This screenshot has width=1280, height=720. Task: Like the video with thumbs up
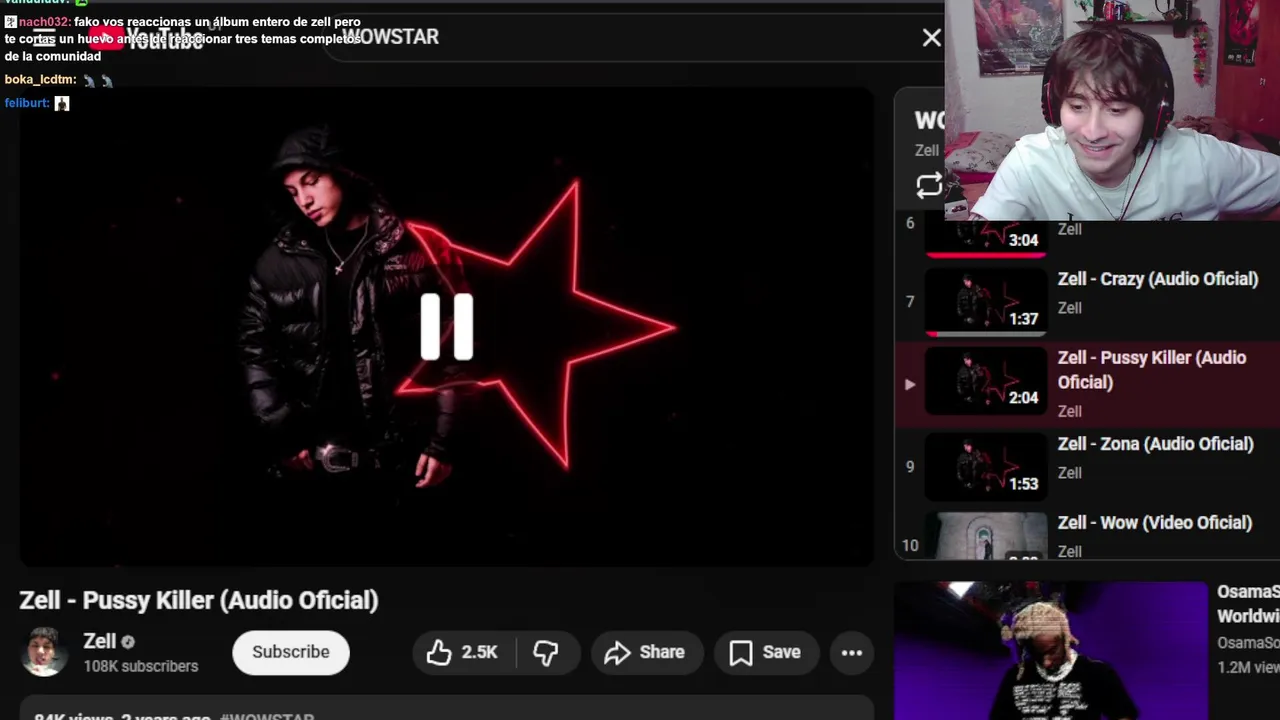pos(462,652)
